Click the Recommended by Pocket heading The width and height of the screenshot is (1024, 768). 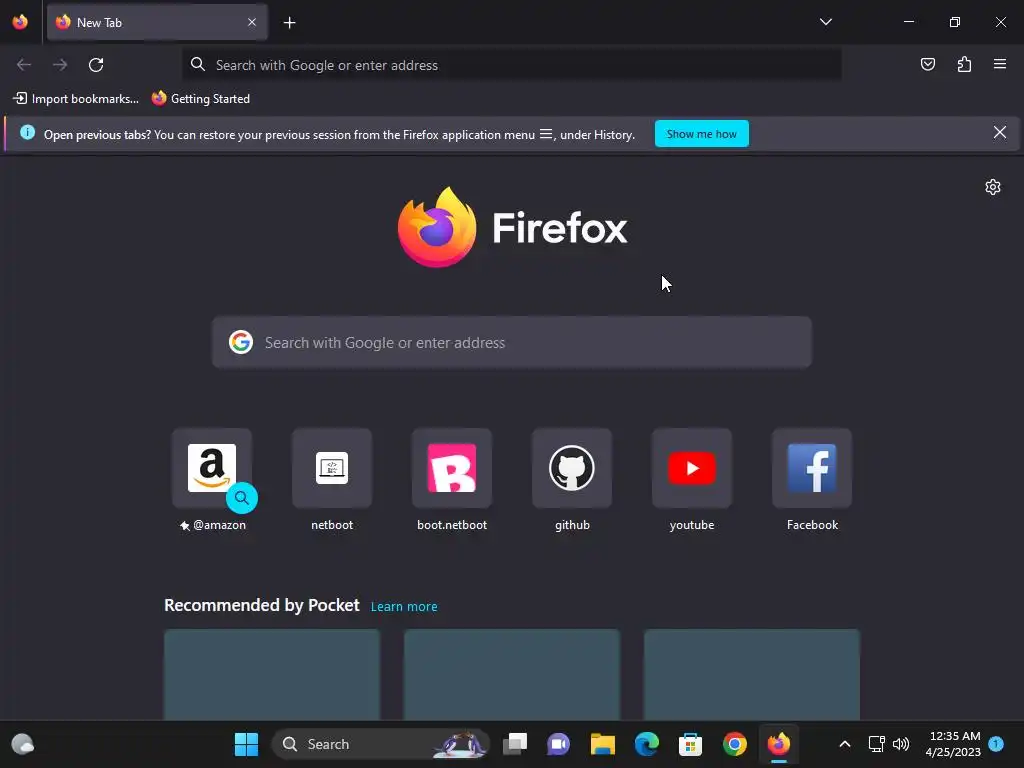(262, 605)
